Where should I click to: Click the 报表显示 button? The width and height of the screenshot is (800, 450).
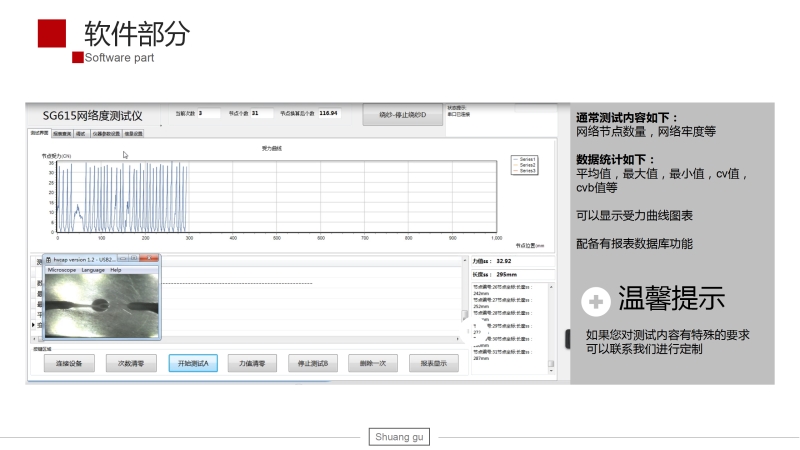pos(433,363)
